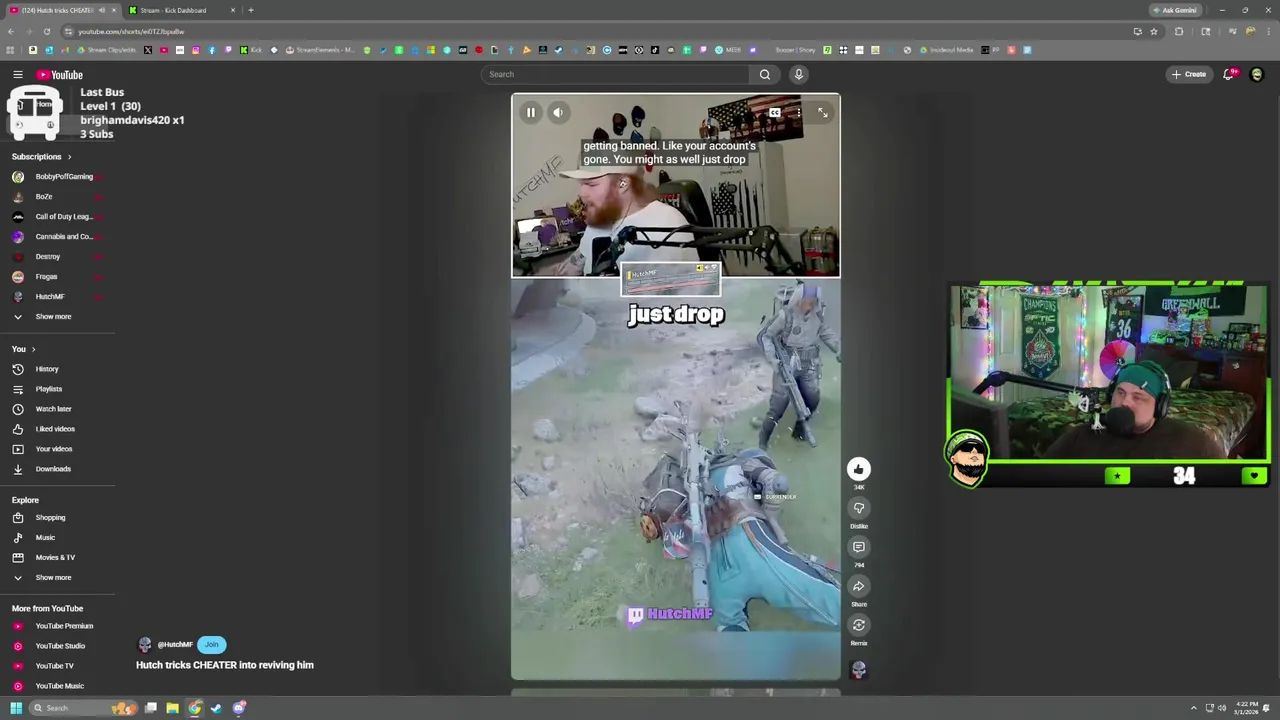
Task: Share the Short
Action: point(859,586)
